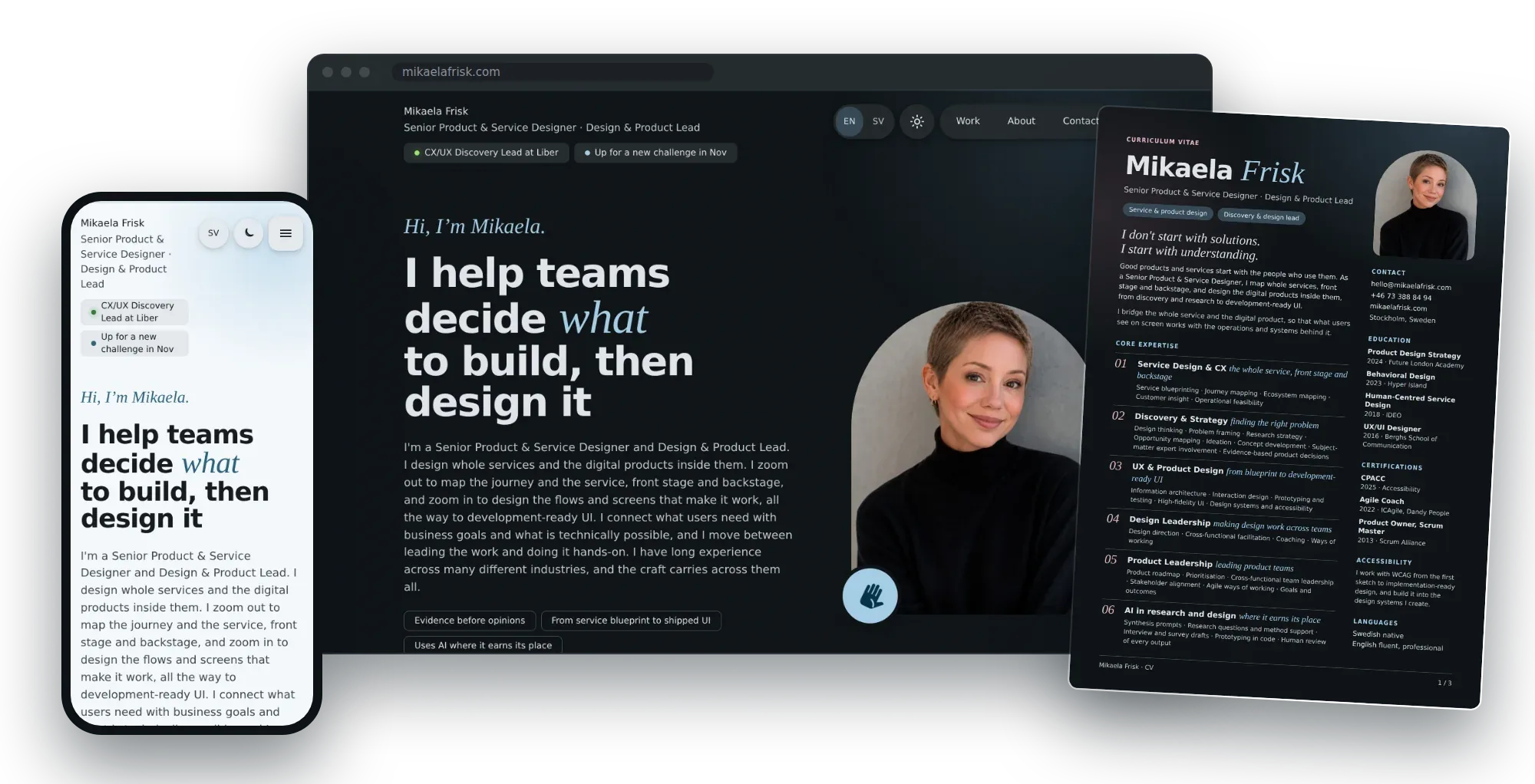The width and height of the screenshot is (1535, 784).
Task: Click the waving hand badge on the portrait
Action: (870, 595)
